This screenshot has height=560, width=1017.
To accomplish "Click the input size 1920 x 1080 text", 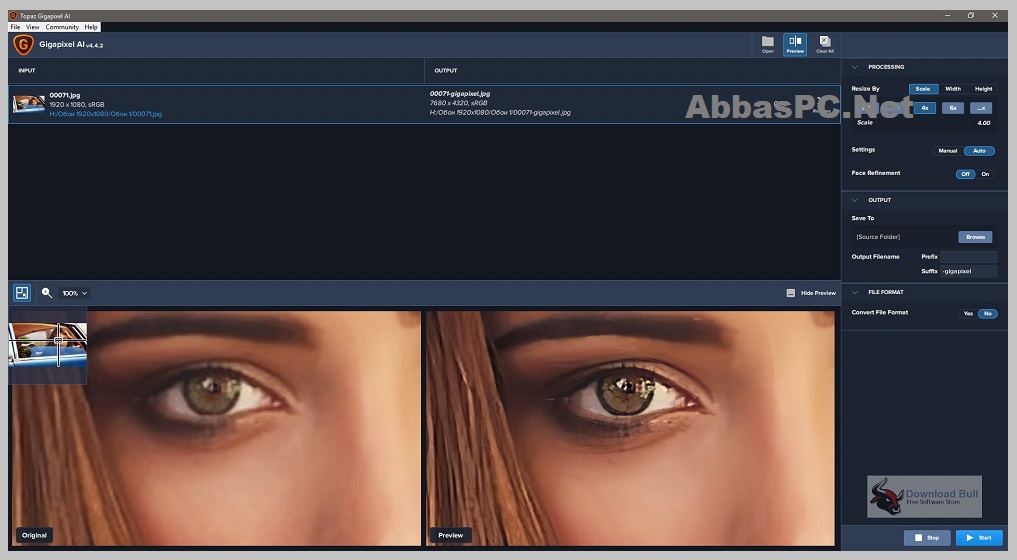I will (77, 104).
